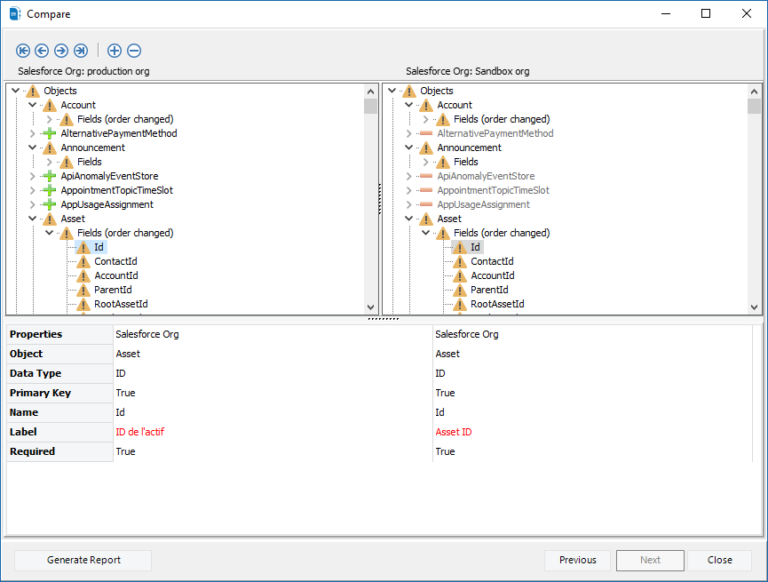Click left tree scrollbar down arrow
The height and width of the screenshot is (582, 768).
tap(370, 307)
